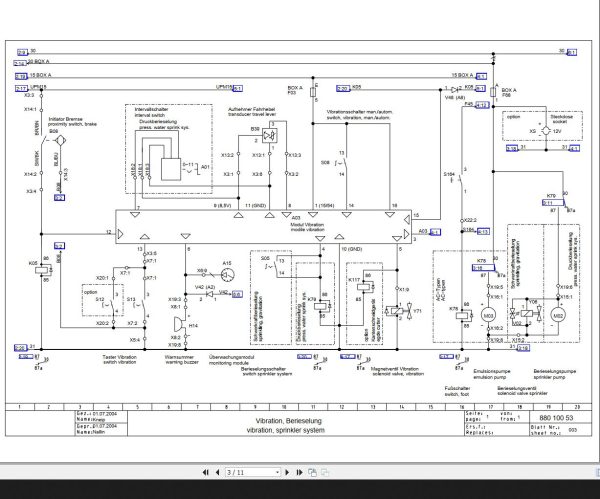Select the 'Fußschalter' foot switch label
Screen dimensions: 600x499
457,388
